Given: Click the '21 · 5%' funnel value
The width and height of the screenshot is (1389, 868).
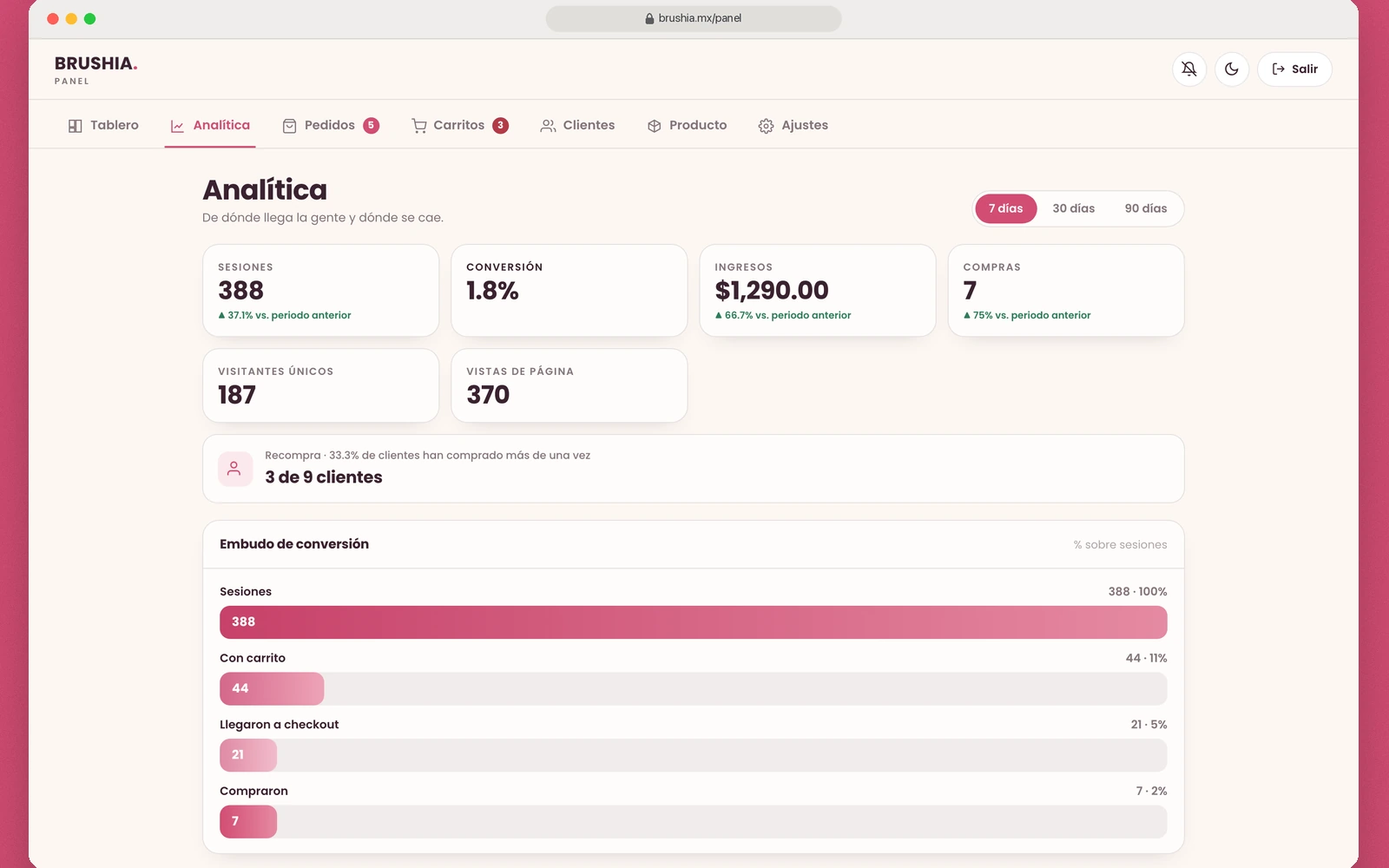Looking at the screenshot, I should 1149,725.
